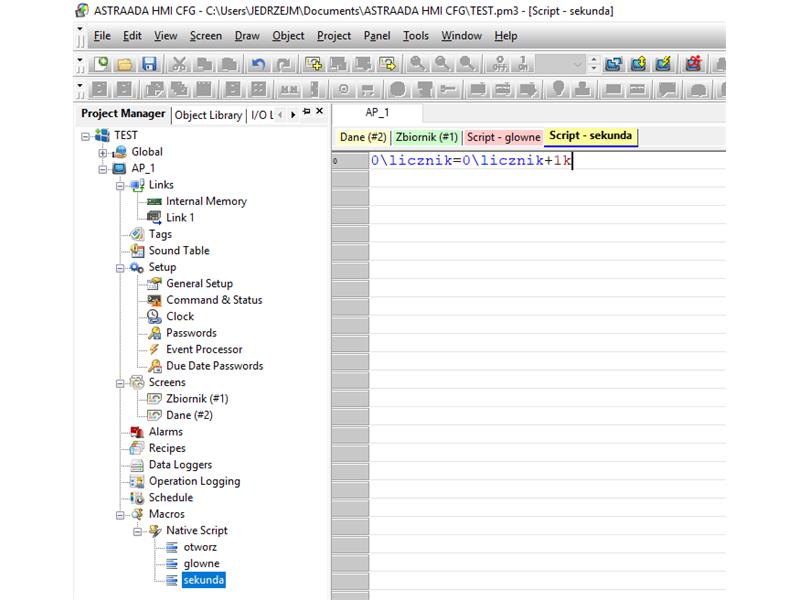The image size is (800, 600).
Task: Switch to the Dane (#2) editor tab
Action: [x=363, y=137]
